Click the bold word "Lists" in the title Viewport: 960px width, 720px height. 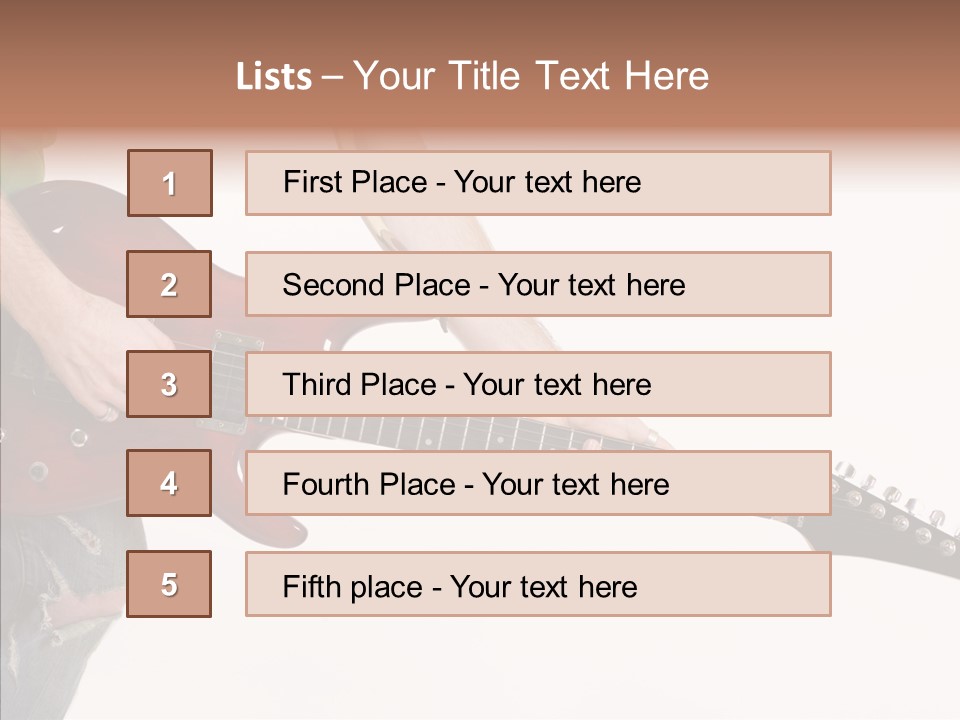pyautogui.click(x=274, y=77)
